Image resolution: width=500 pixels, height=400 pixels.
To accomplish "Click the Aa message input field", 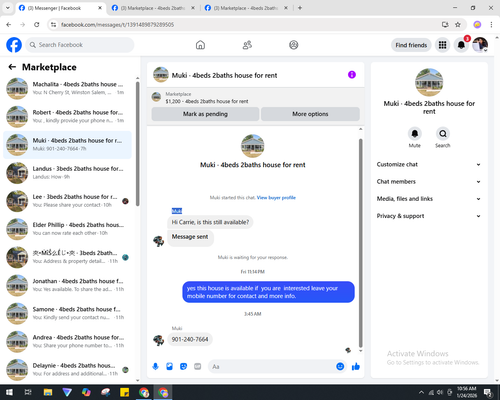I will click(x=271, y=367).
